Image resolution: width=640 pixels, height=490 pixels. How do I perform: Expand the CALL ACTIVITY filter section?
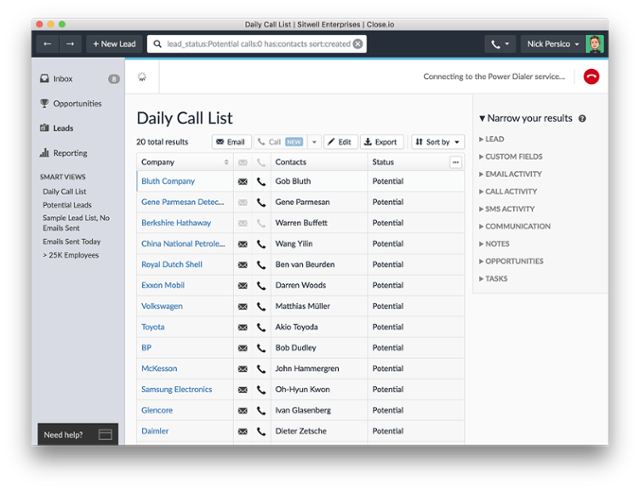click(x=508, y=192)
